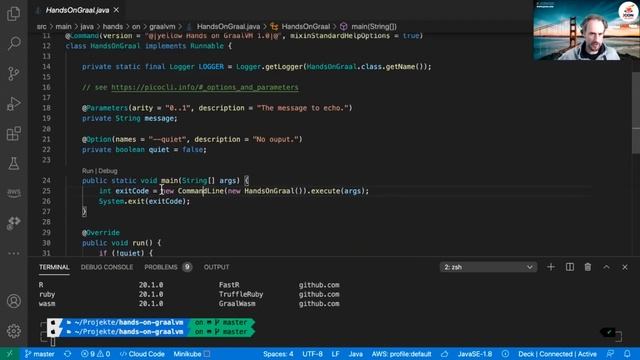The image size is (640, 360).
Task: Switch to the TERMINAL tab
Action: pyautogui.click(x=54, y=267)
